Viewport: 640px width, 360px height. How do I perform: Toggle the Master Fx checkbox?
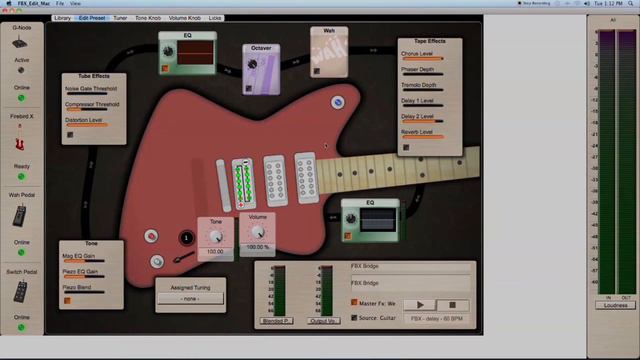click(x=354, y=302)
